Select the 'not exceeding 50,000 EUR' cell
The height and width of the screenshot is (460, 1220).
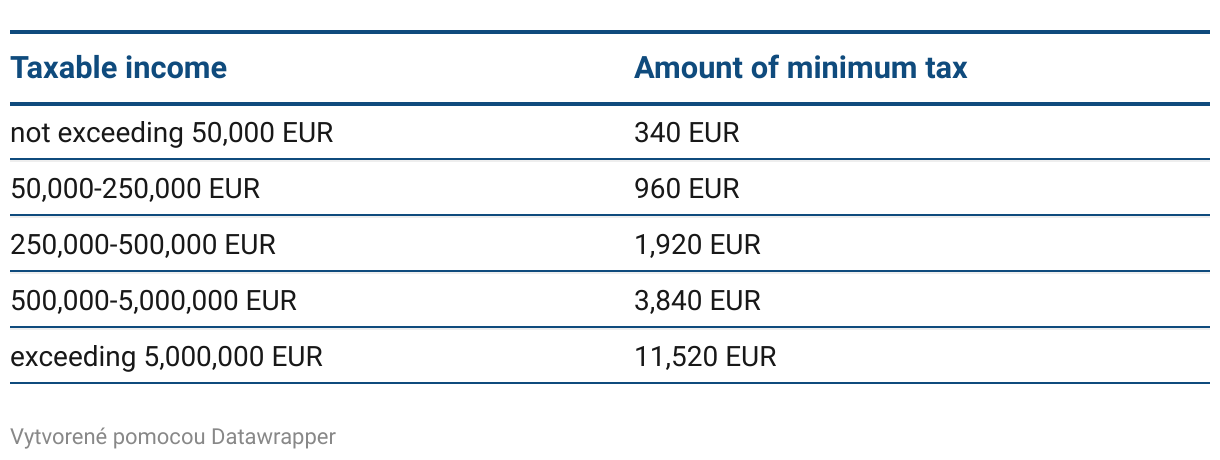[172, 132]
